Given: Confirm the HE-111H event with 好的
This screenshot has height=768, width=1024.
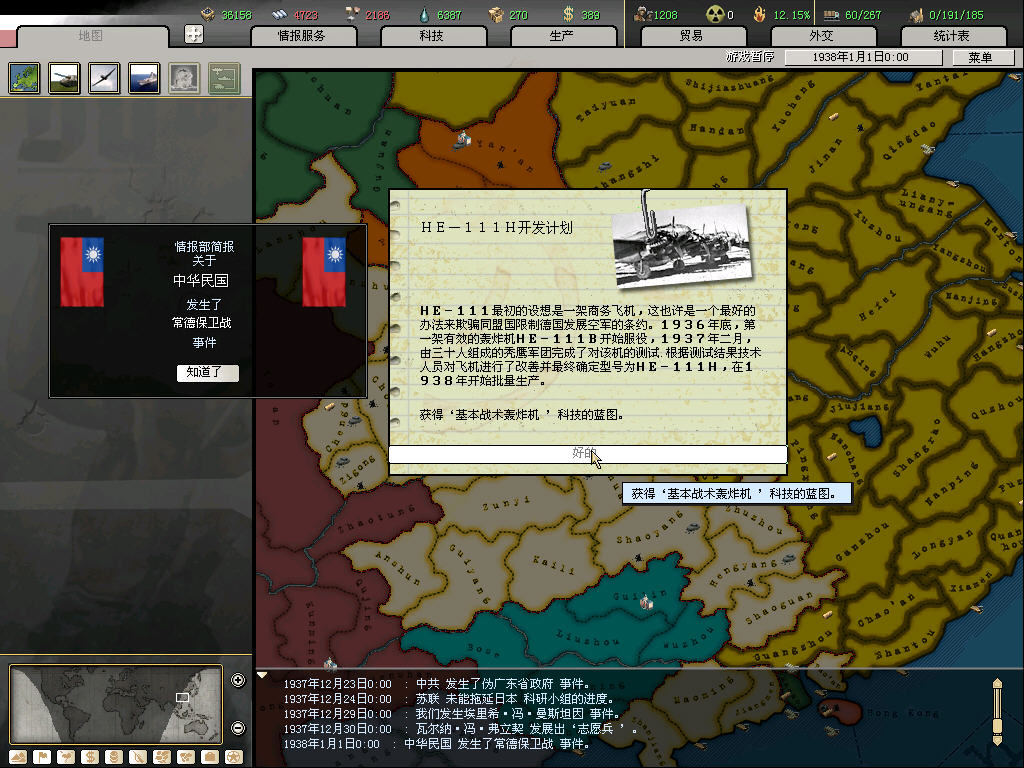Looking at the screenshot, I should [587, 454].
